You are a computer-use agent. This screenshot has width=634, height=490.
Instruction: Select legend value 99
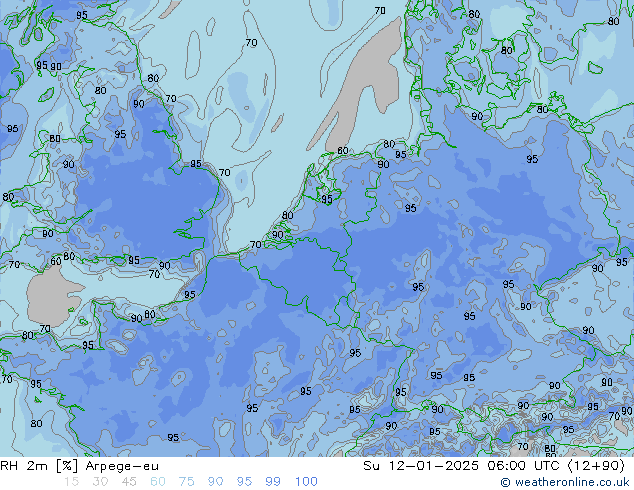[273, 482]
